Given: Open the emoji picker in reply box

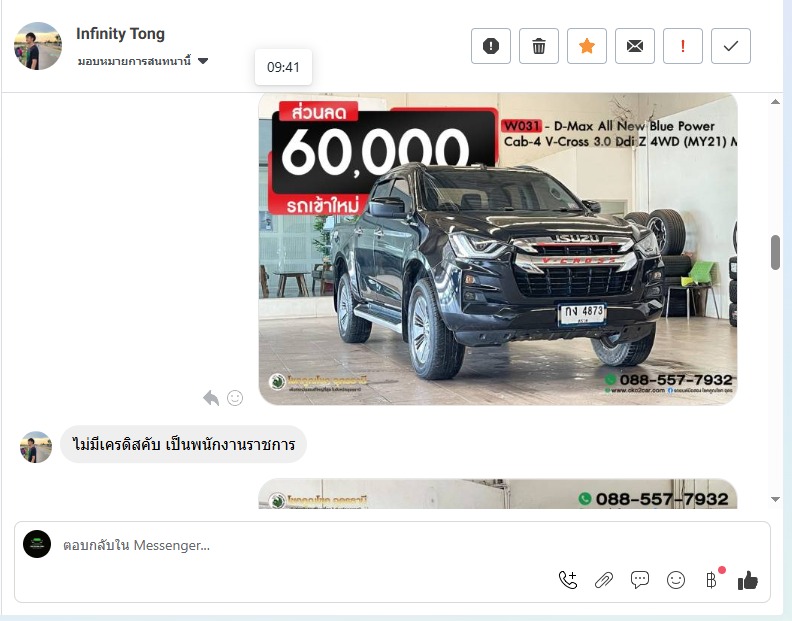Looking at the screenshot, I should click(676, 580).
